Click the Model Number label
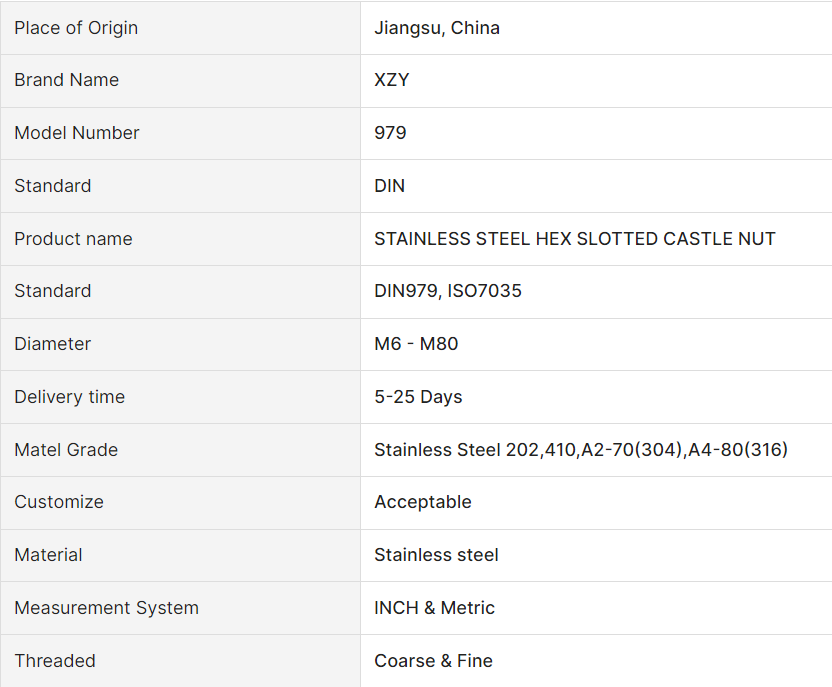Screen dimensions: 832x687 [77, 133]
